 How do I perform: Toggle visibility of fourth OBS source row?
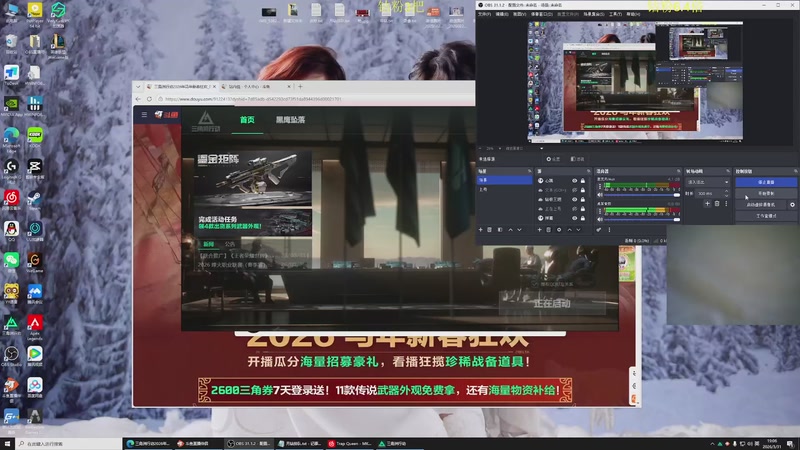coord(574,209)
